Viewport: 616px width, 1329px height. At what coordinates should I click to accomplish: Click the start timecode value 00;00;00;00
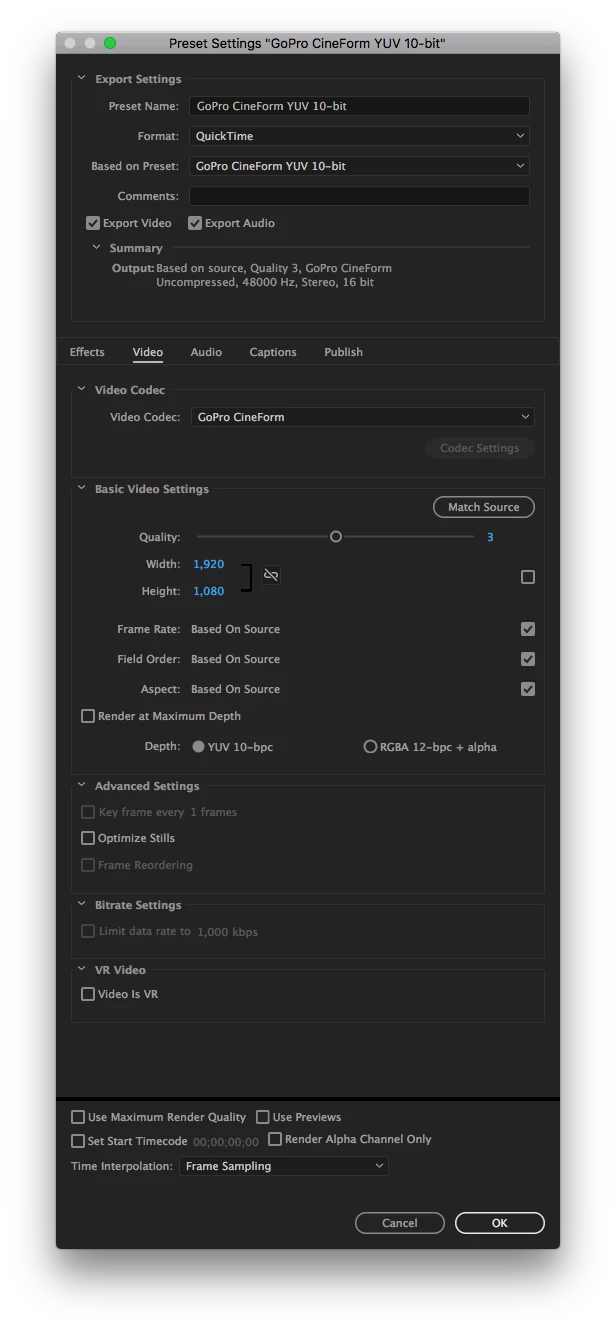point(225,1142)
